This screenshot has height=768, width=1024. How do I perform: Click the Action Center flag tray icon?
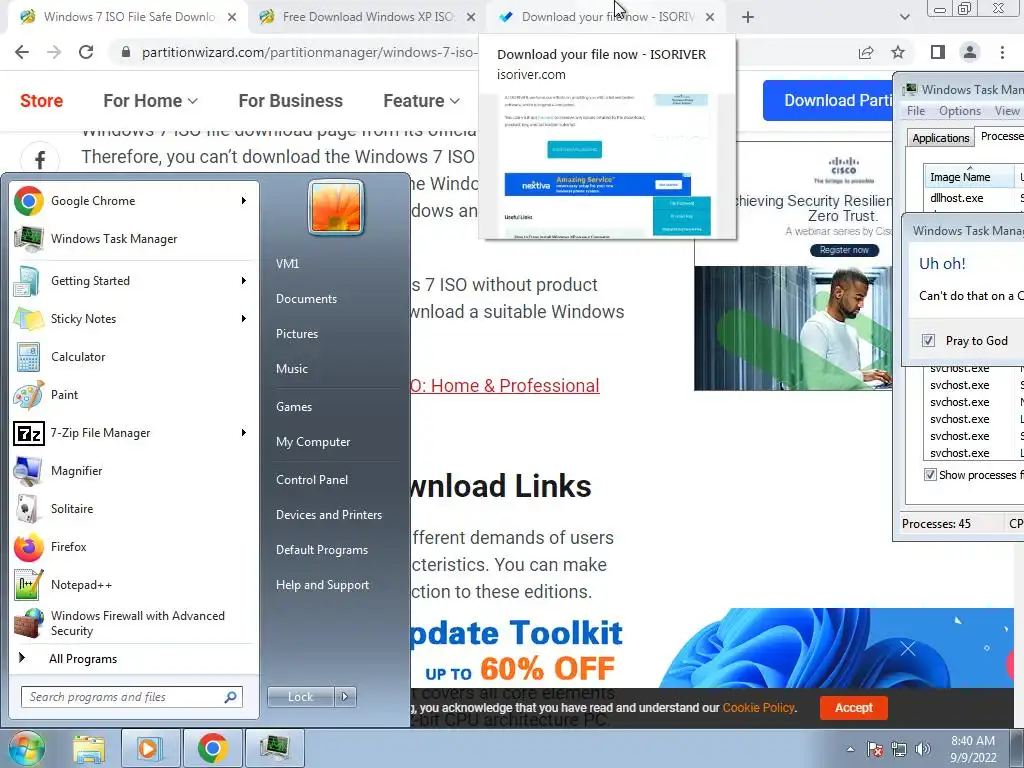pos(875,749)
